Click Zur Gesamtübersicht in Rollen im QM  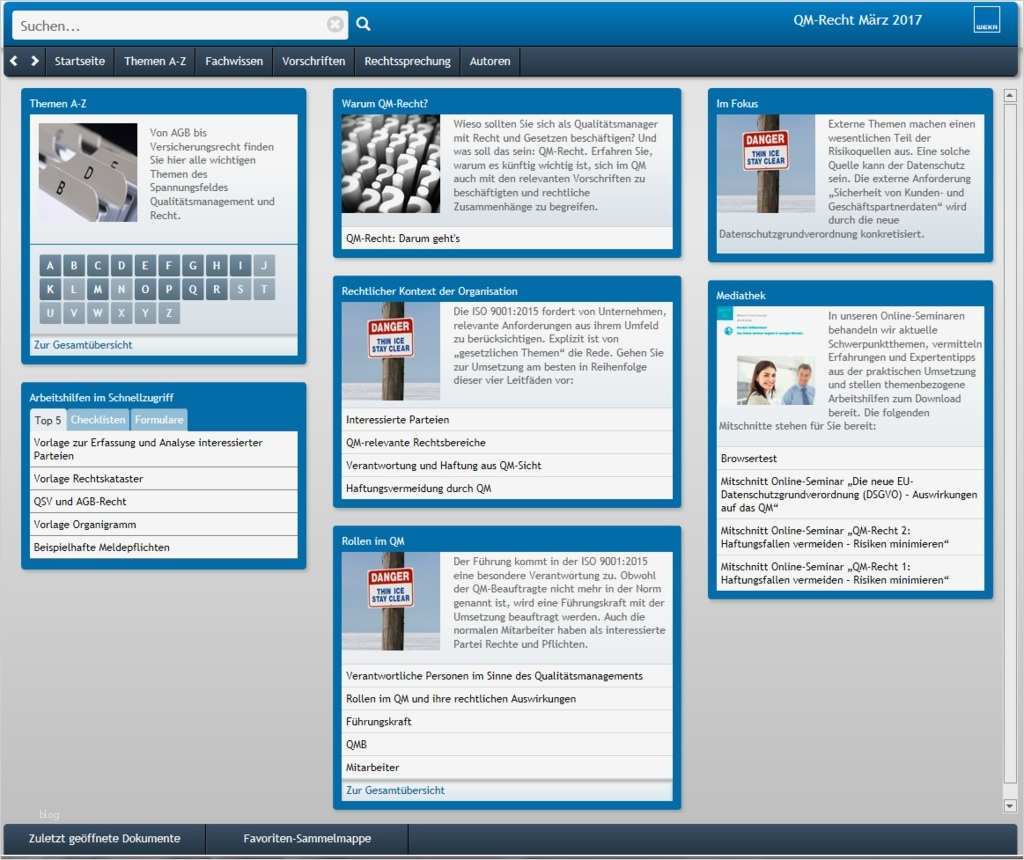(x=395, y=790)
